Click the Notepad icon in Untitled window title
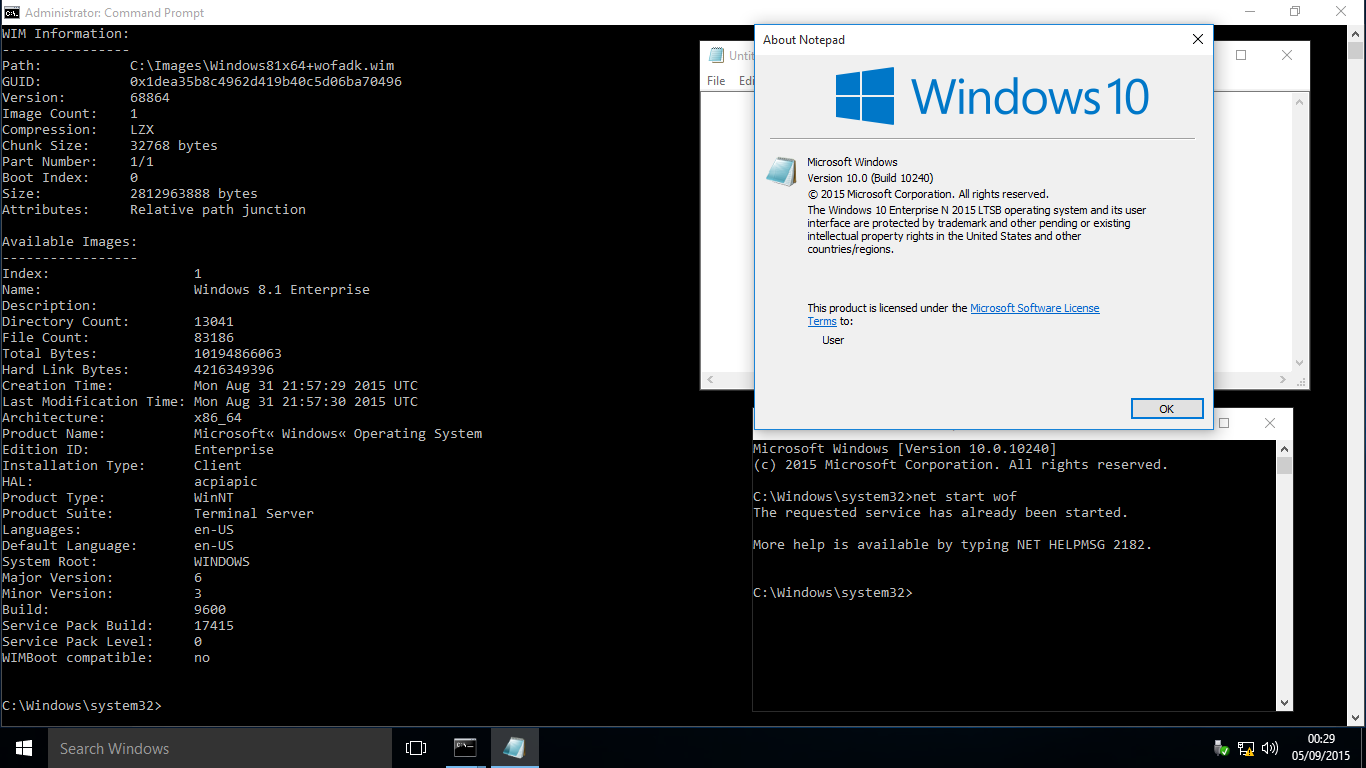The width and height of the screenshot is (1366, 768). (x=716, y=56)
